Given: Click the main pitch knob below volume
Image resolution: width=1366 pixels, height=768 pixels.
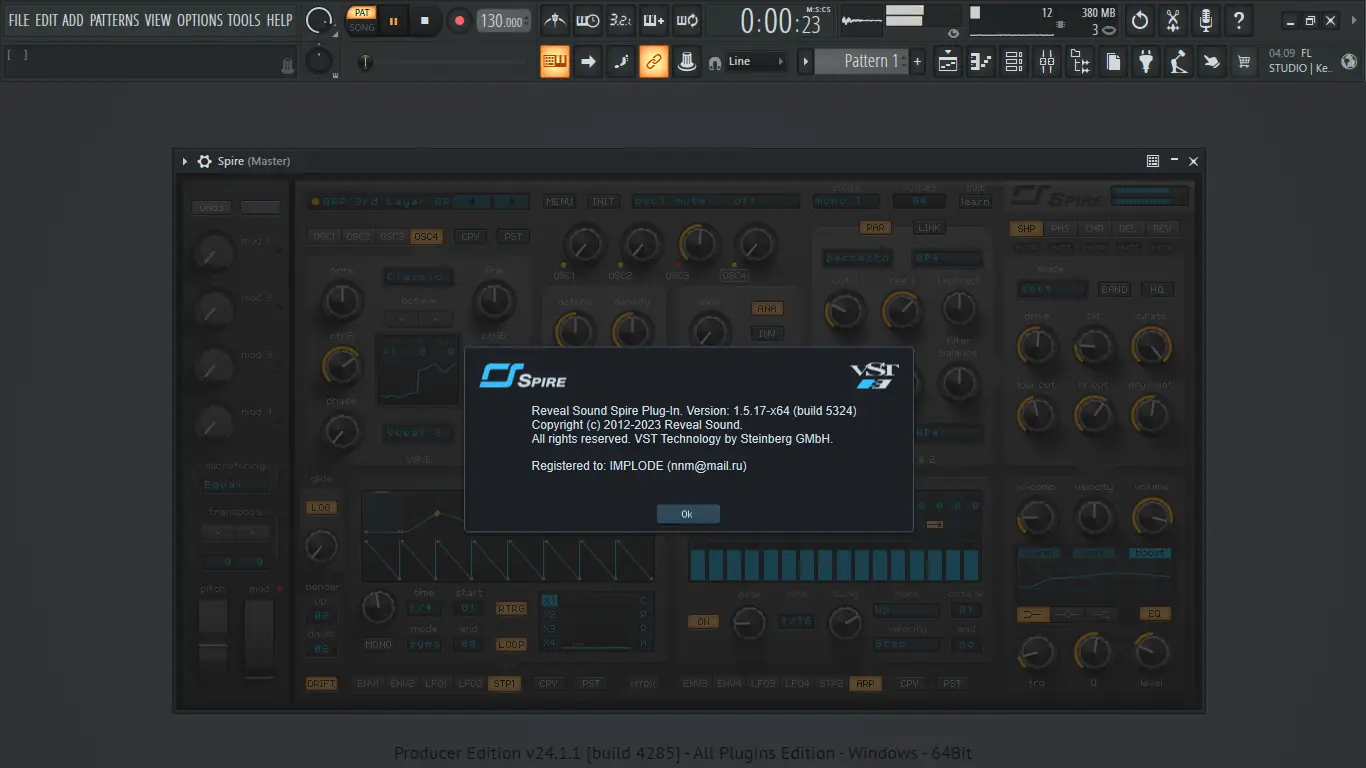Looking at the screenshot, I should (x=319, y=60).
